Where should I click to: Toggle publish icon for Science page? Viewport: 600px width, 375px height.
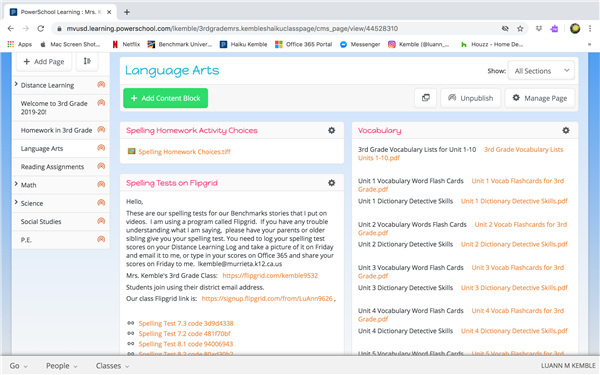pos(101,203)
